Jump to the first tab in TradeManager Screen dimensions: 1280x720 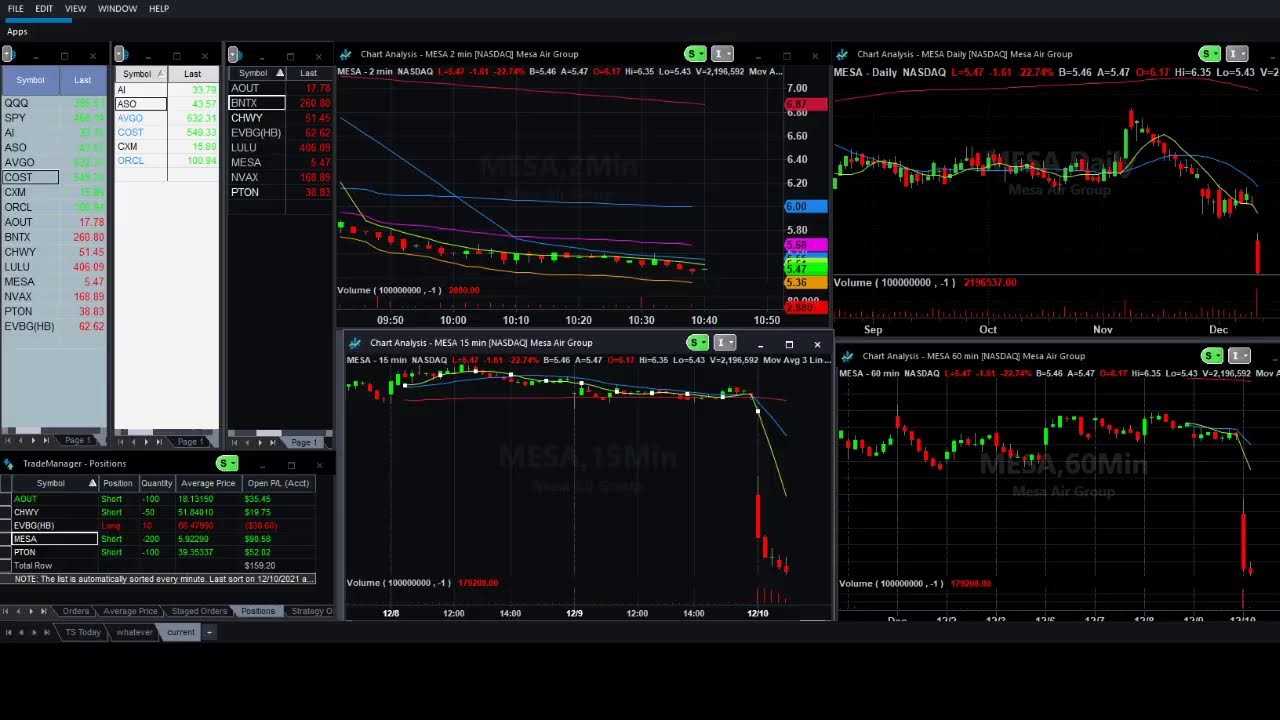click(6, 611)
